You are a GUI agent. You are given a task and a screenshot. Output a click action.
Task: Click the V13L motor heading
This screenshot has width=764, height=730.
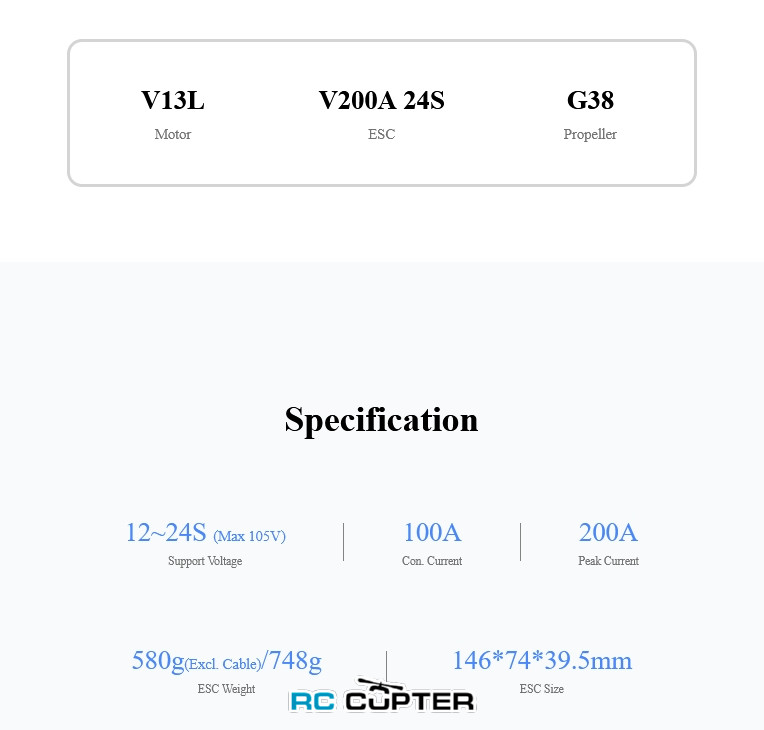point(173,100)
